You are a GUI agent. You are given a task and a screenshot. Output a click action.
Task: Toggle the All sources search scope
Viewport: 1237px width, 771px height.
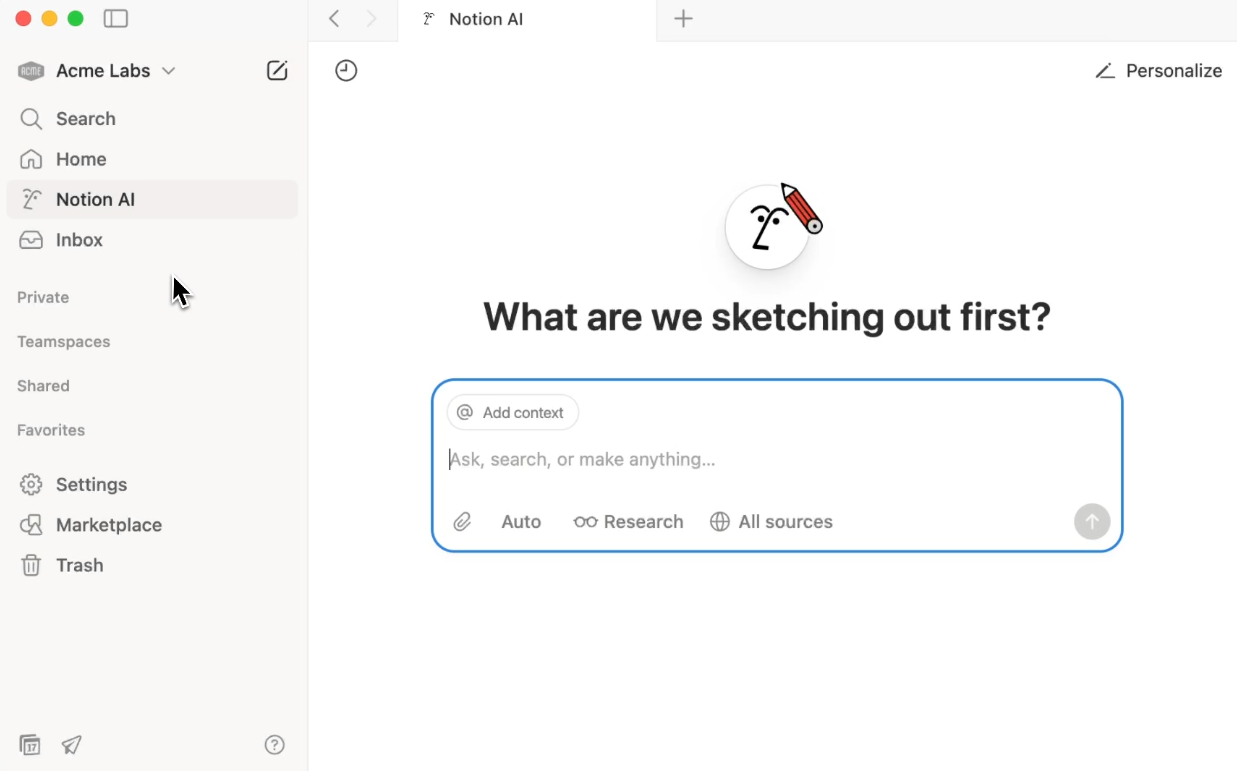point(771,521)
